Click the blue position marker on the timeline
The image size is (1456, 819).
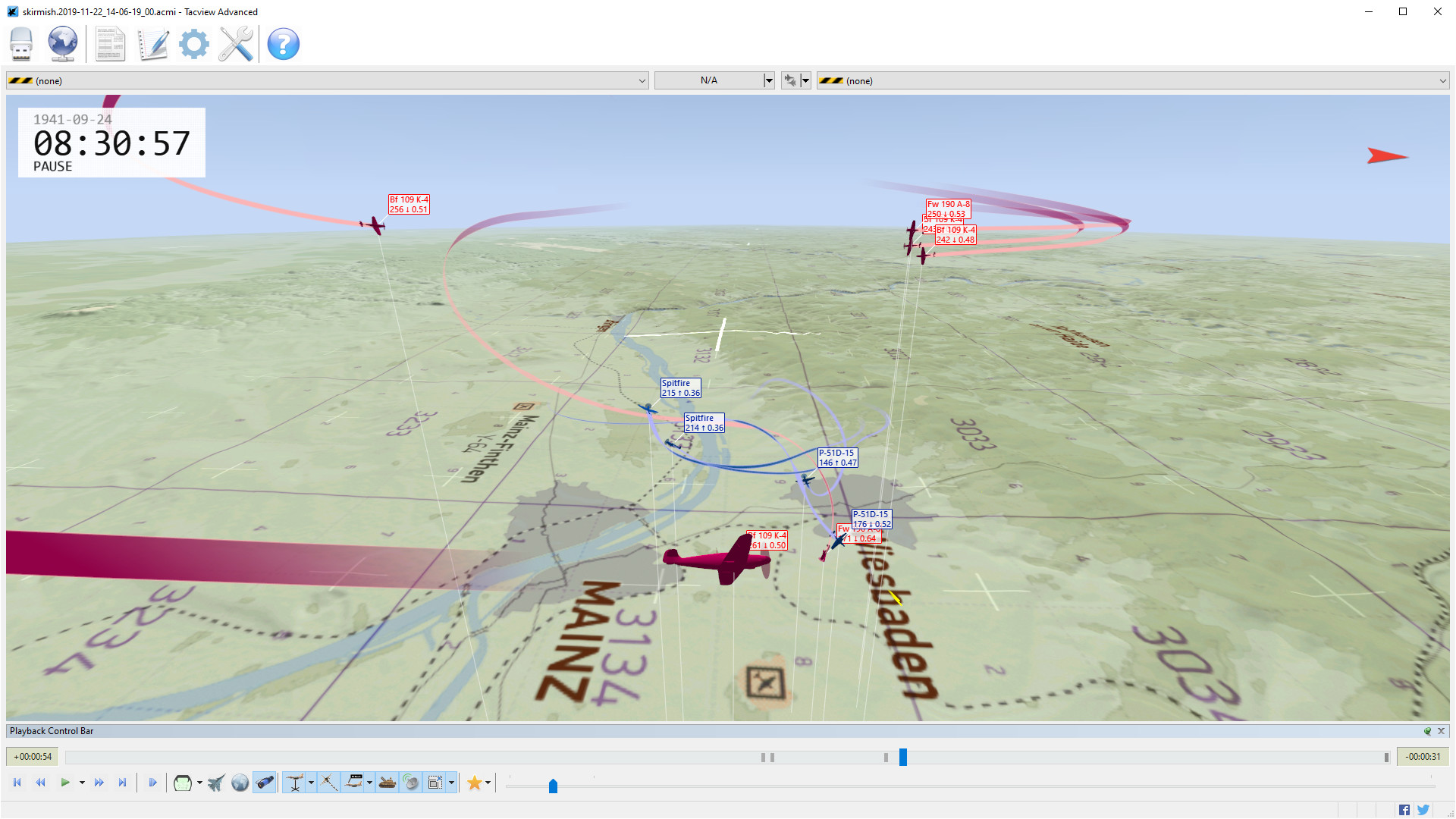pyautogui.click(x=902, y=757)
